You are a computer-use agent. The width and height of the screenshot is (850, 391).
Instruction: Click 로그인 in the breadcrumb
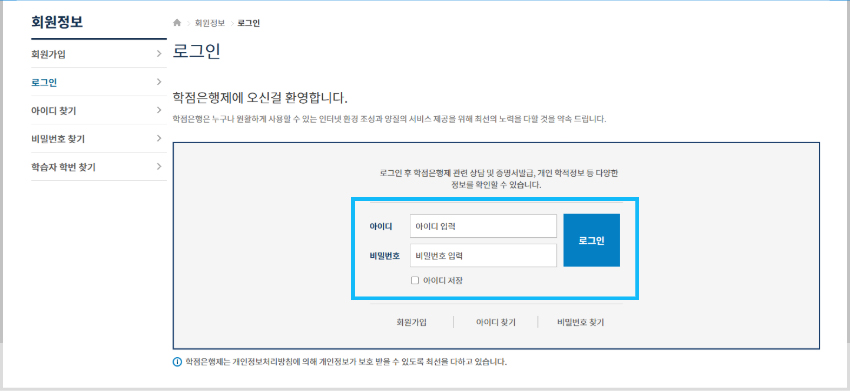click(249, 23)
